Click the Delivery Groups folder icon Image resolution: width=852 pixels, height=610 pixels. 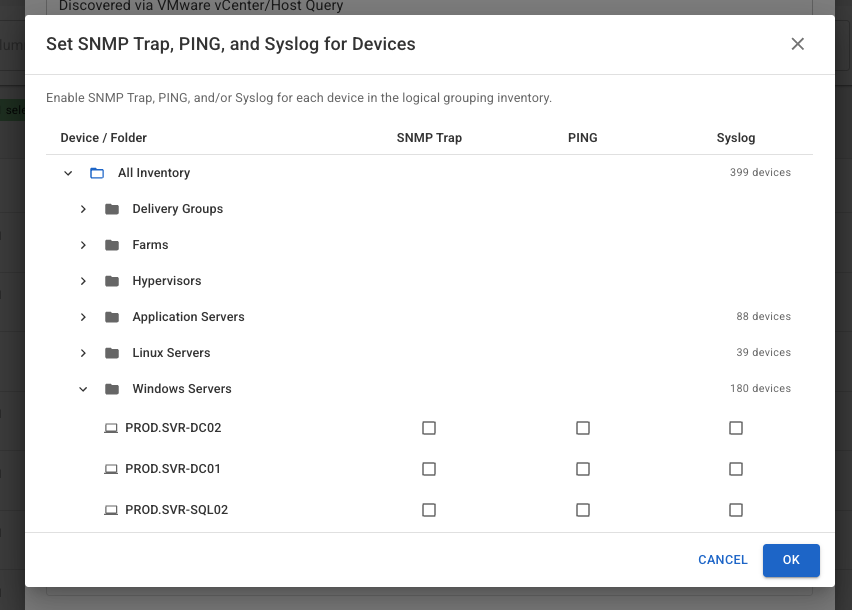[112, 209]
